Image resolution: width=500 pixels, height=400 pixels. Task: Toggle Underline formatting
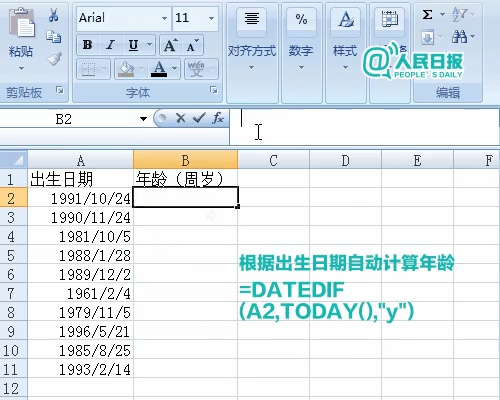[x=133, y=45]
